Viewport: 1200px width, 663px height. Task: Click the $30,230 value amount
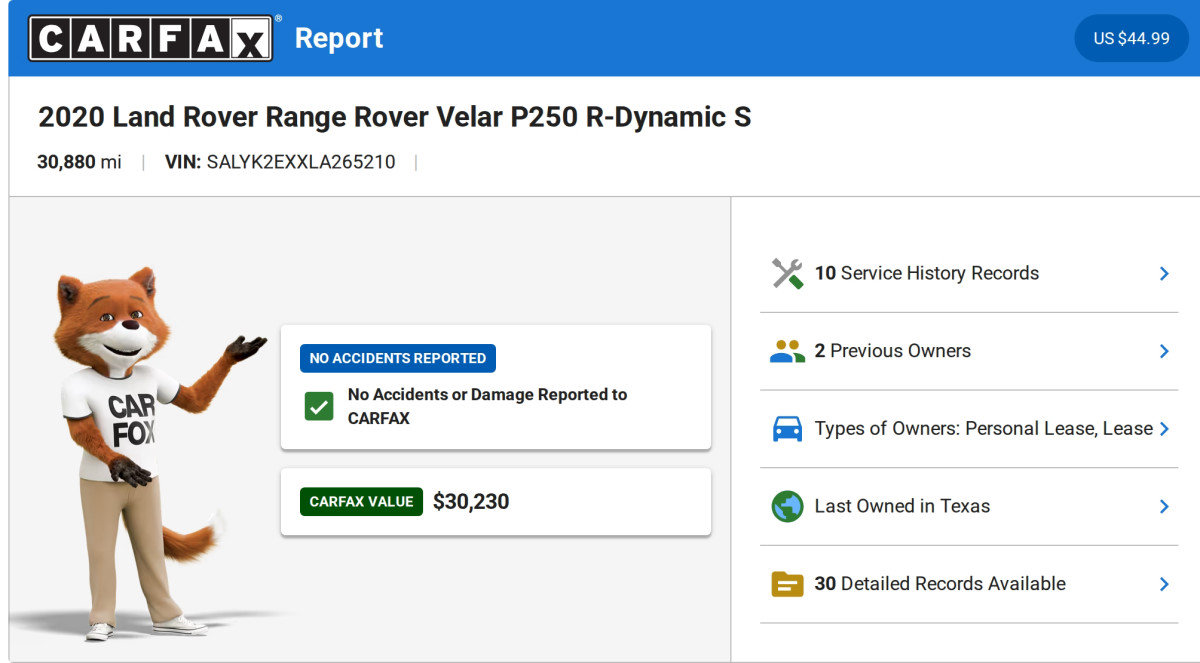click(471, 502)
